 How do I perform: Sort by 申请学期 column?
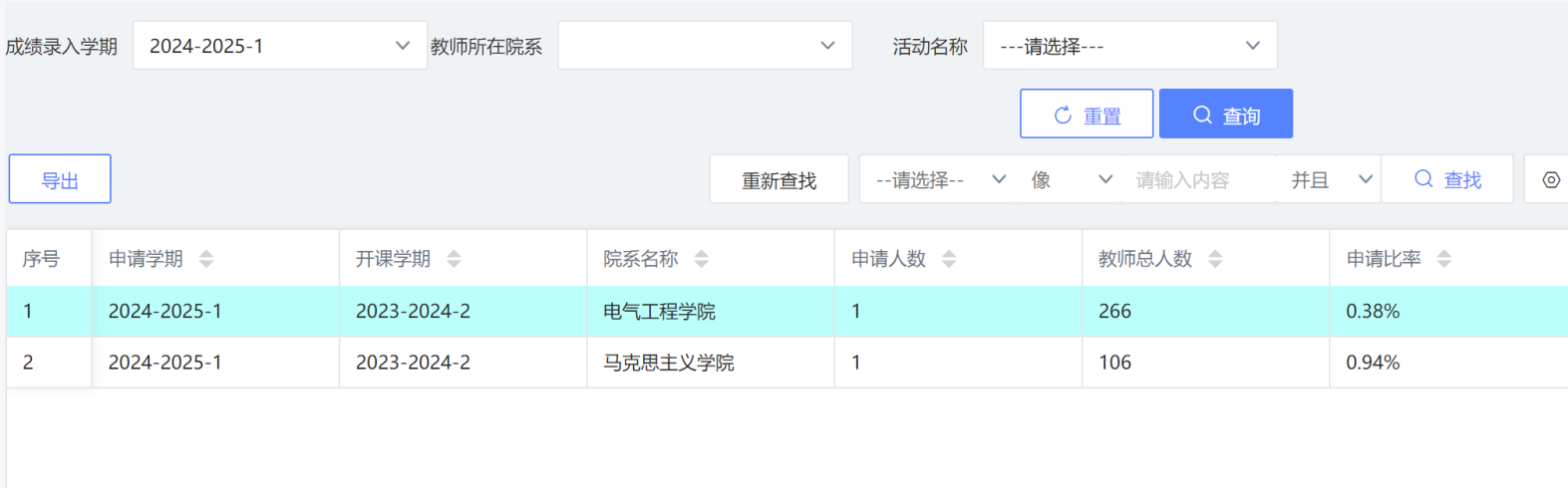pyautogui.click(x=206, y=259)
